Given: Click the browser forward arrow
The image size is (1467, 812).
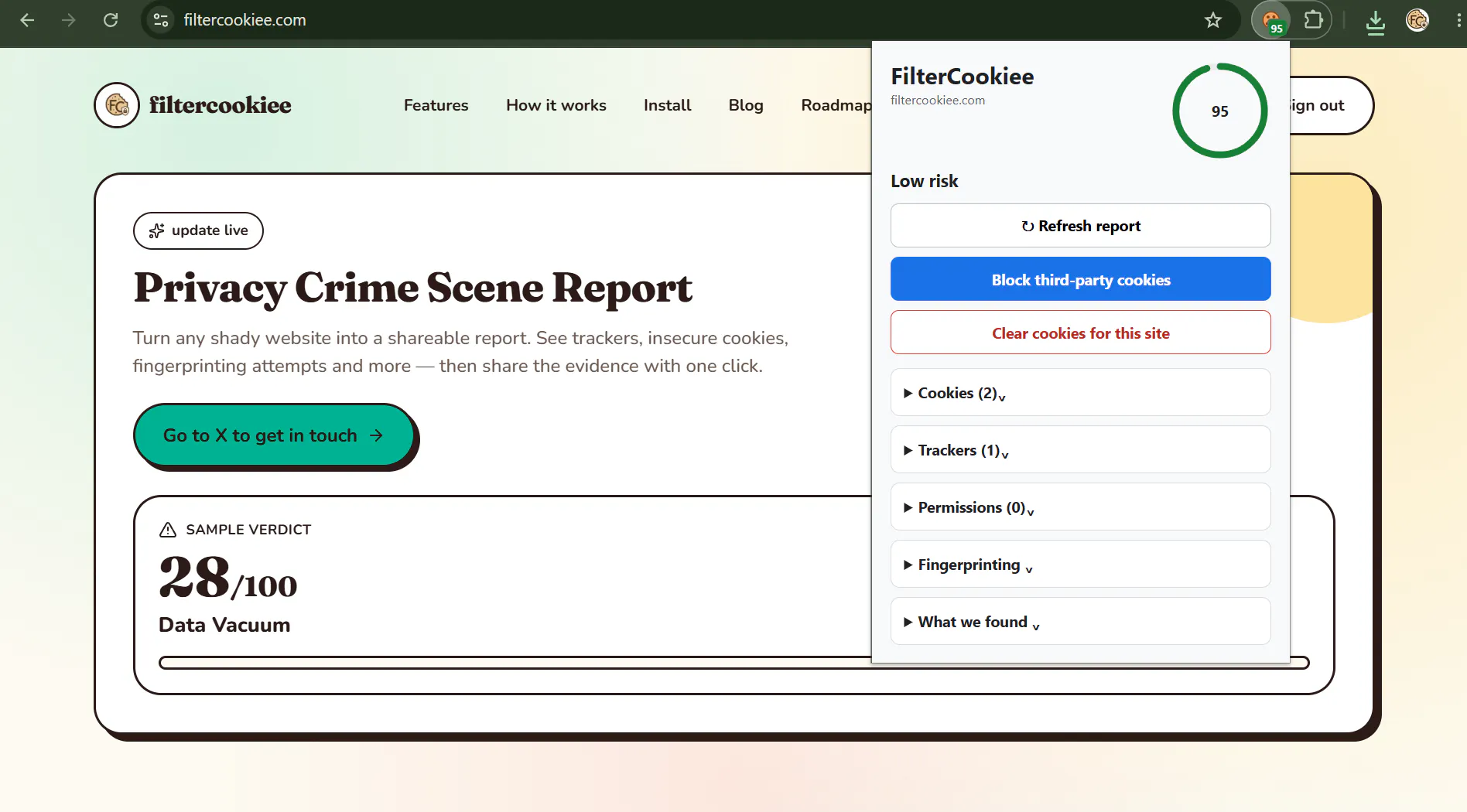Looking at the screenshot, I should pos(69,20).
